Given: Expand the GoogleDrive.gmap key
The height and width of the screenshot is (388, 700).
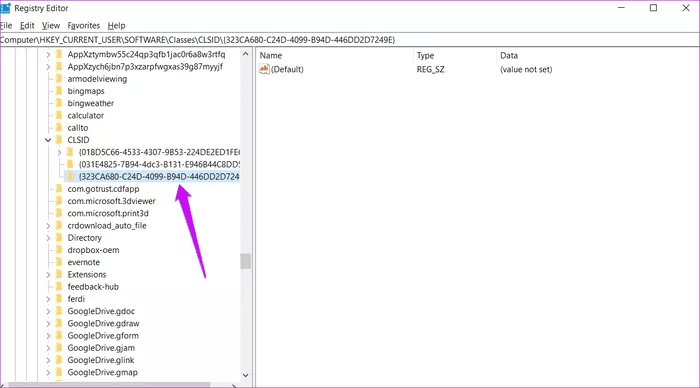Looking at the screenshot, I should tap(48, 372).
